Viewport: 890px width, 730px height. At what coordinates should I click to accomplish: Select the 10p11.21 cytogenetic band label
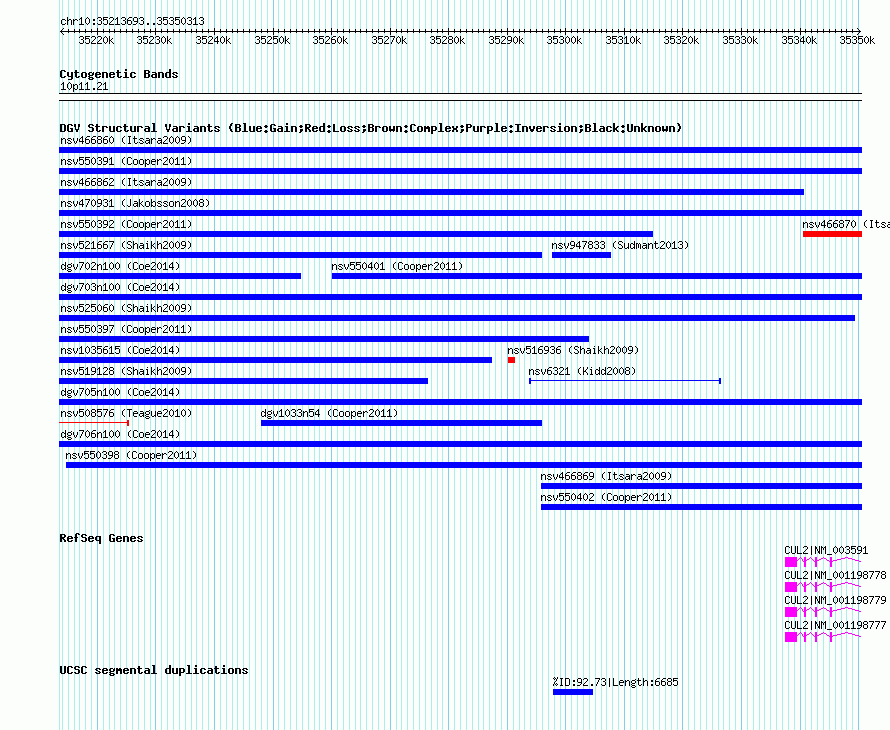[x=84, y=86]
